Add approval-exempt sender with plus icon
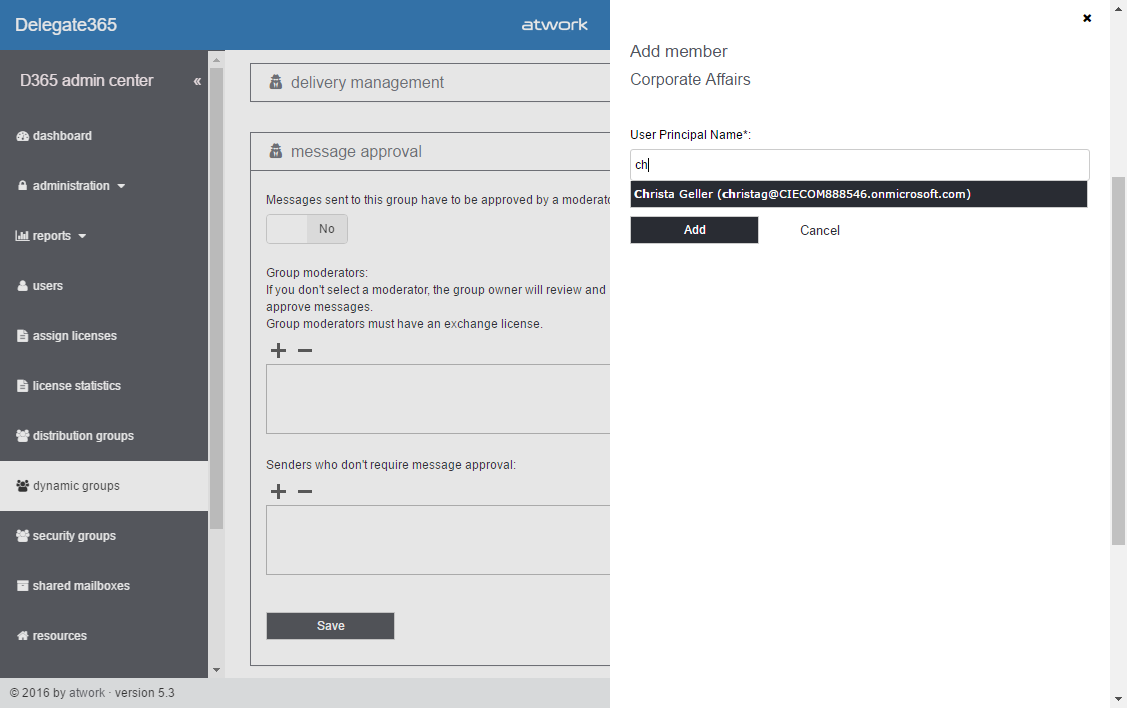Viewport: 1127px width, 708px height. pos(278,491)
